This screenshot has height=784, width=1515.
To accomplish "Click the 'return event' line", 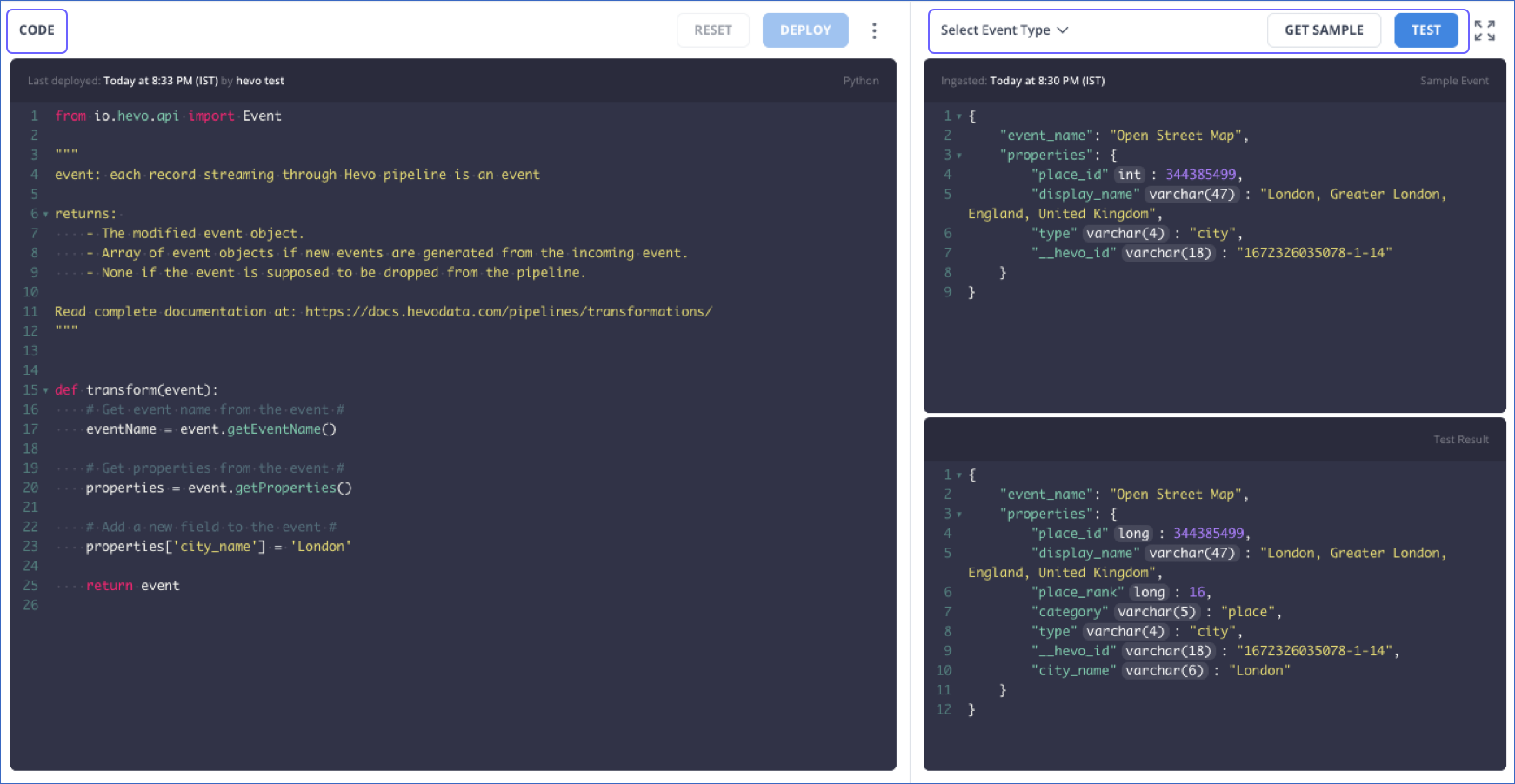I will tap(133, 586).
